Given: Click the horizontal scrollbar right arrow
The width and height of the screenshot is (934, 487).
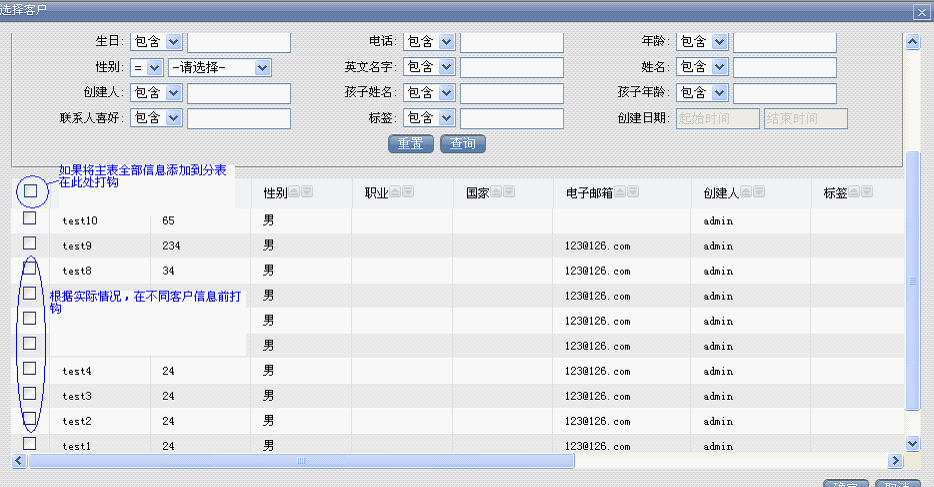Looking at the screenshot, I should tap(896, 461).
